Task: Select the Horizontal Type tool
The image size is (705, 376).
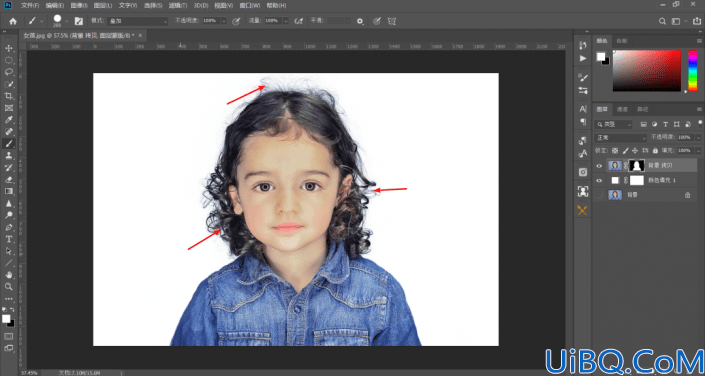Action: [x=9, y=239]
